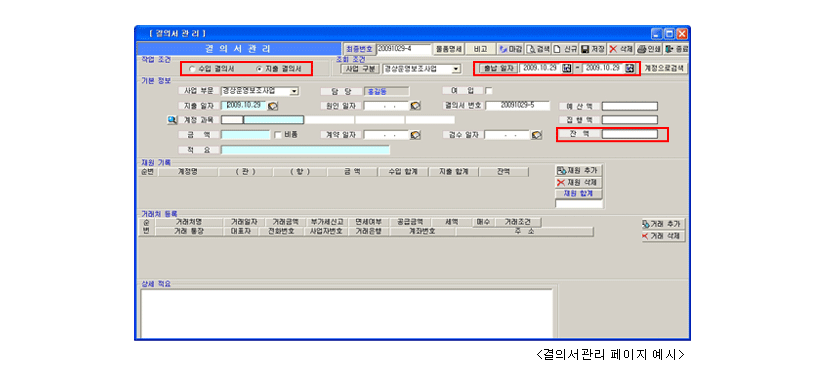Click the 계정으로검색 button

click(x=665, y=68)
